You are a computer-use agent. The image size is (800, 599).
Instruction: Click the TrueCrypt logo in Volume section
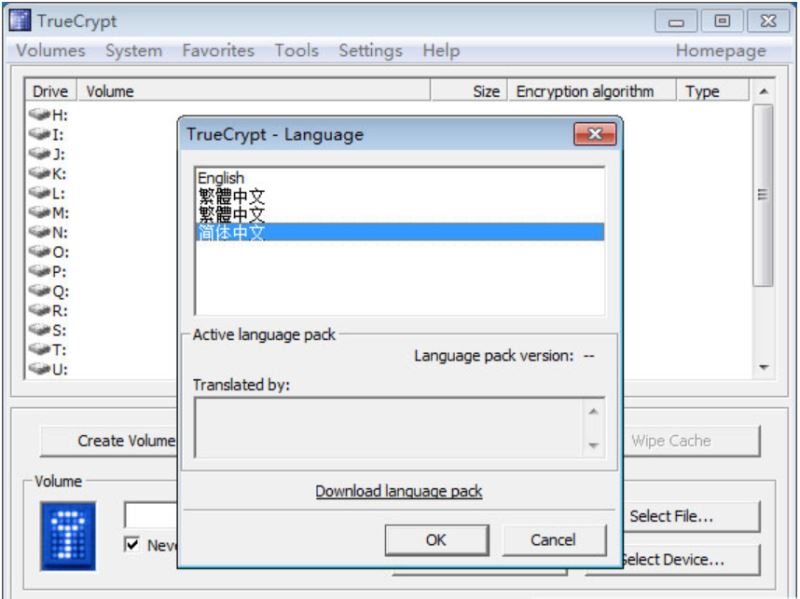click(68, 536)
